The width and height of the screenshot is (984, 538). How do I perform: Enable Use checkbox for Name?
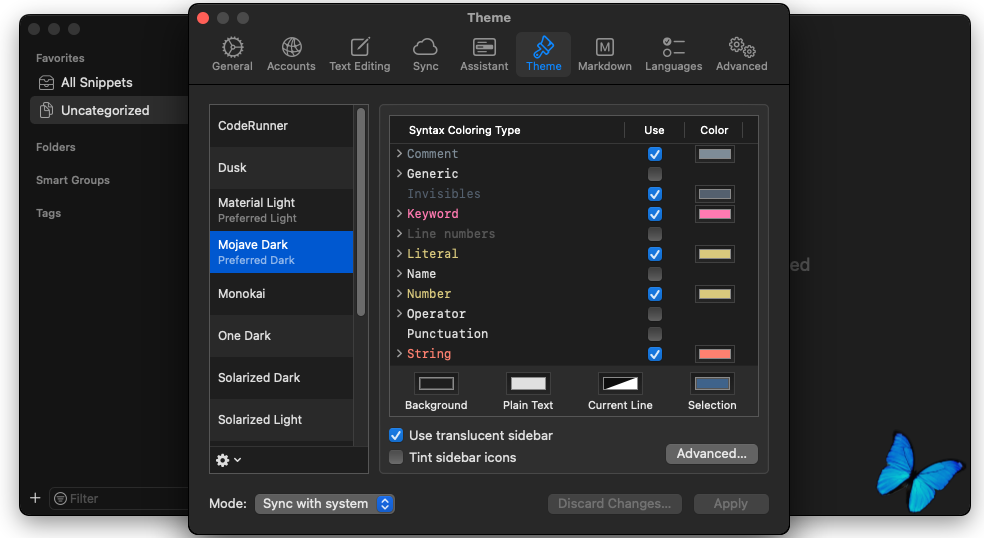tap(655, 274)
